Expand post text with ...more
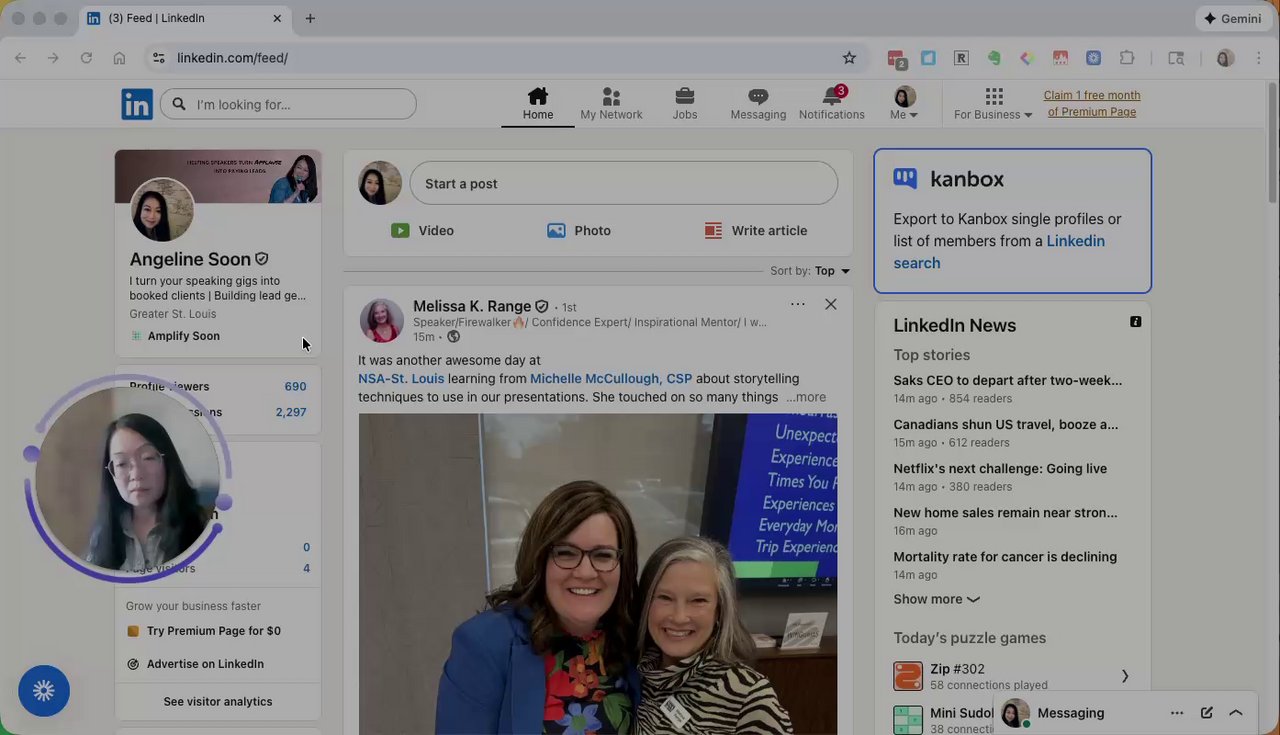Screen dimensions: 1280x735 (x=806, y=397)
